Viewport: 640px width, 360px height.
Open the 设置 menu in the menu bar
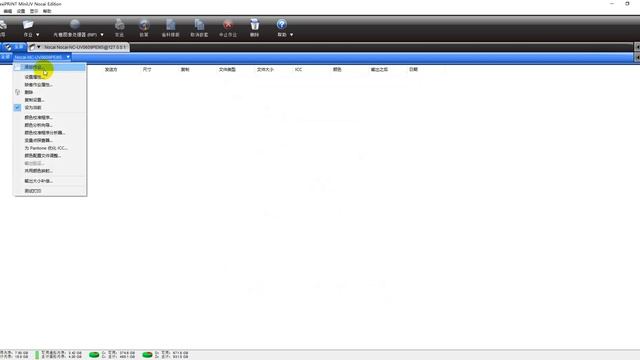coord(21,11)
